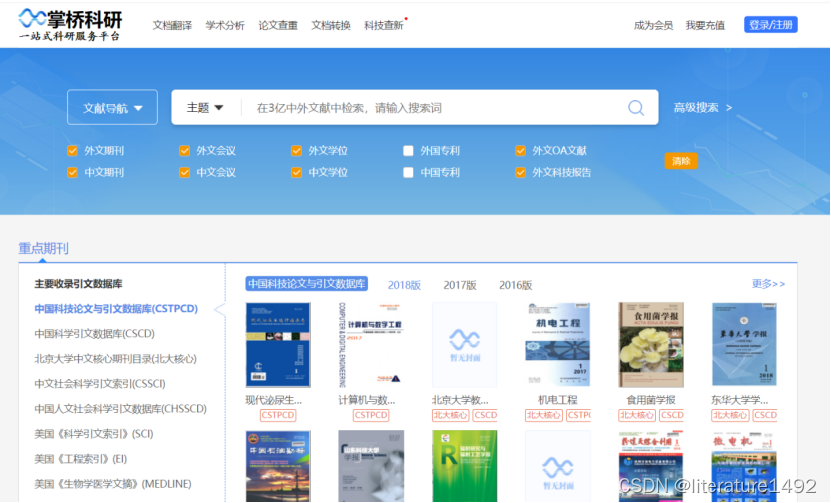Open 文献导航 dropdown

pos(112,108)
